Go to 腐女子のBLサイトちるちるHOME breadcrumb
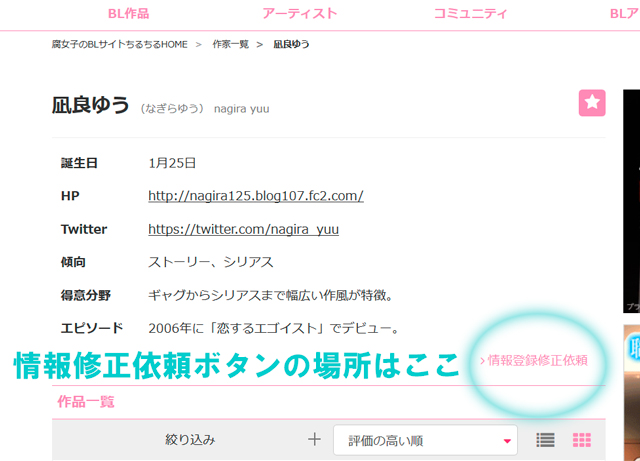640x461 pixels. coord(120,44)
